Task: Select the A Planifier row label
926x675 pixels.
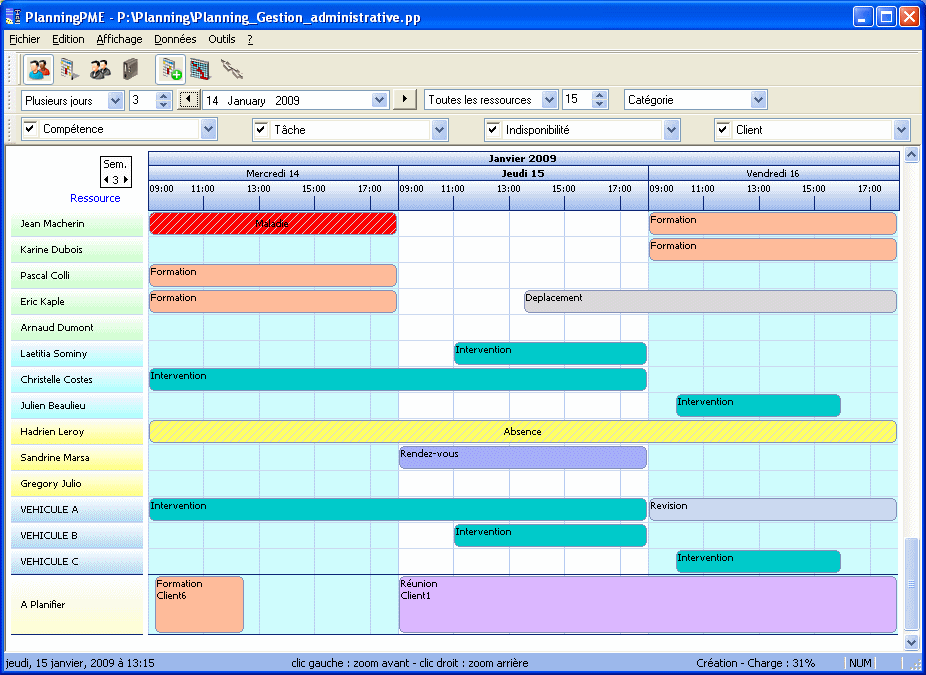Action: click(77, 605)
